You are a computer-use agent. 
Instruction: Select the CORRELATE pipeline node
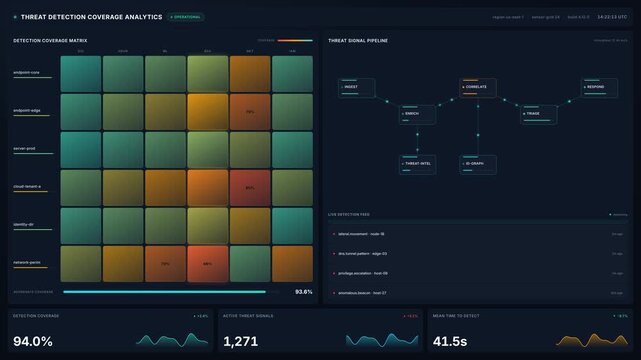pyautogui.click(x=478, y=88)
